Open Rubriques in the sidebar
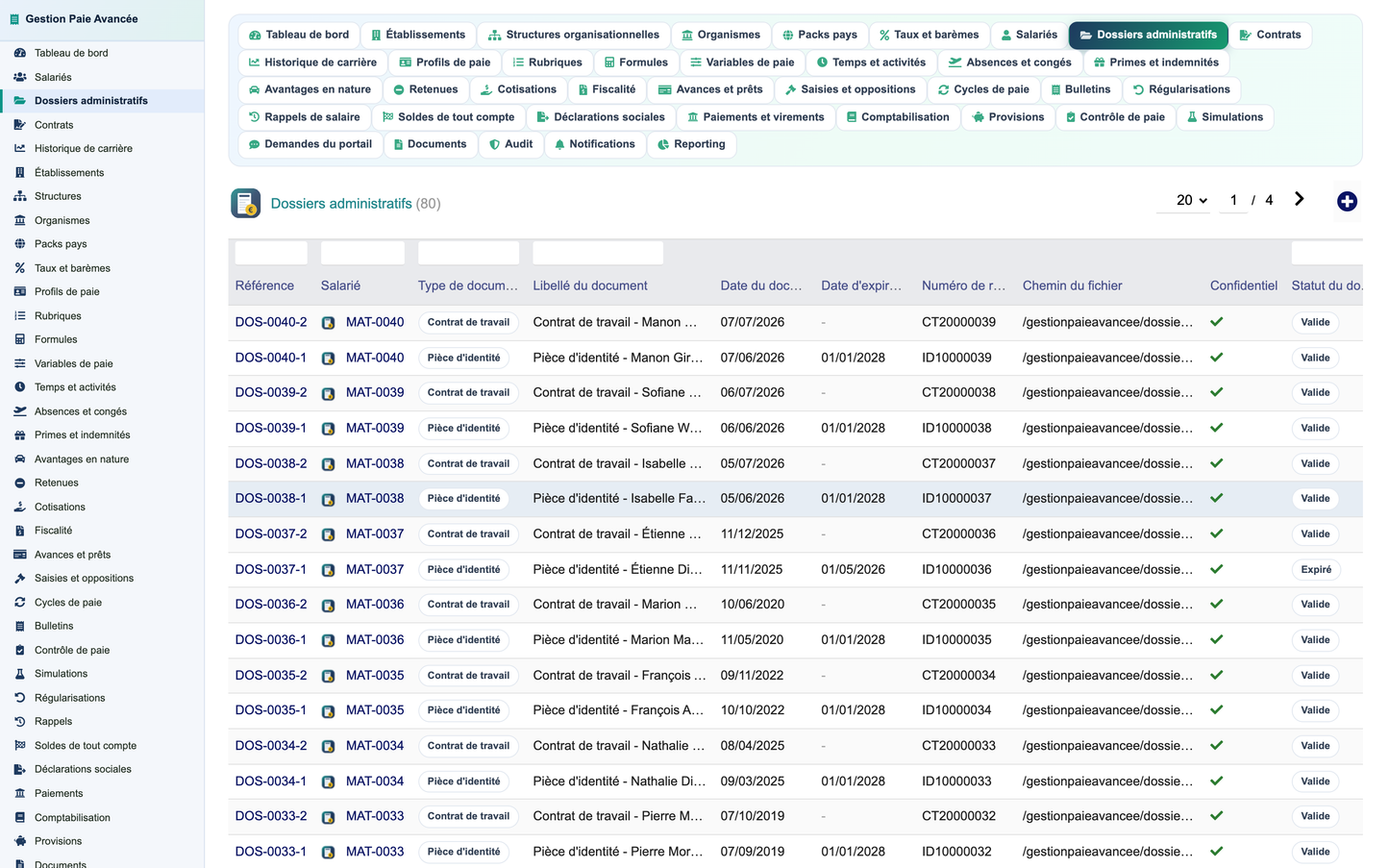Image resolution: width=1389 pixels, height=868 pixels. coord(58,316)
